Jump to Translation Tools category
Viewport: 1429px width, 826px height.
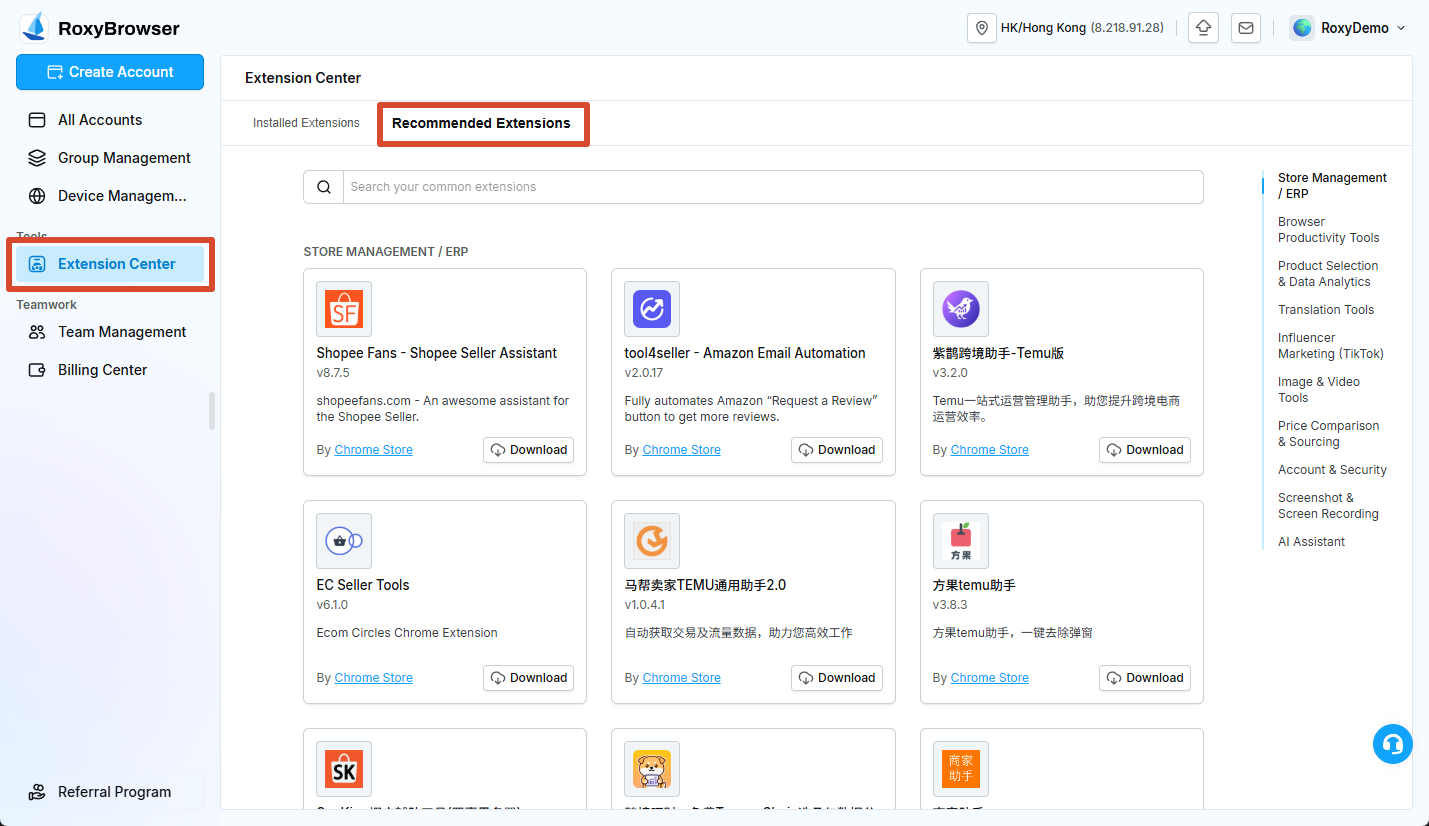coord(1326,310)
